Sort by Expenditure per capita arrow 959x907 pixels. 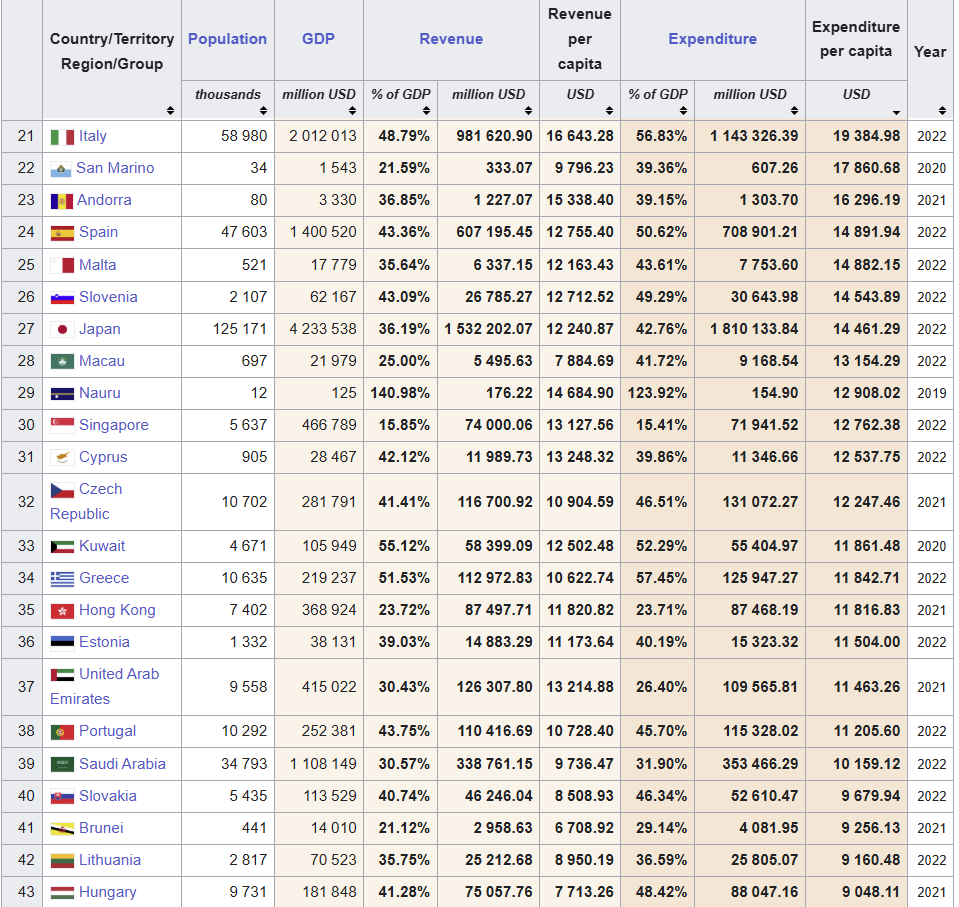(896, 112)
